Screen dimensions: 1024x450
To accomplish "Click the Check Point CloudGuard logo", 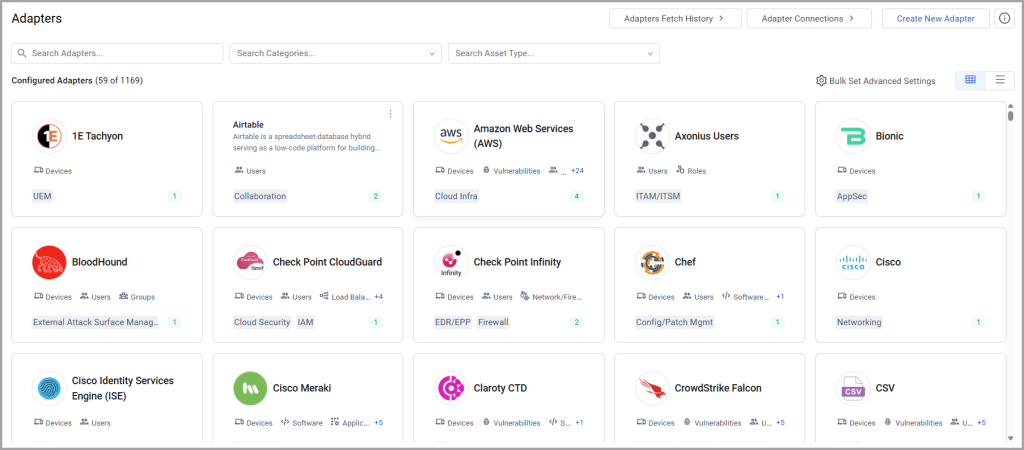I will [x=250, y=262].
